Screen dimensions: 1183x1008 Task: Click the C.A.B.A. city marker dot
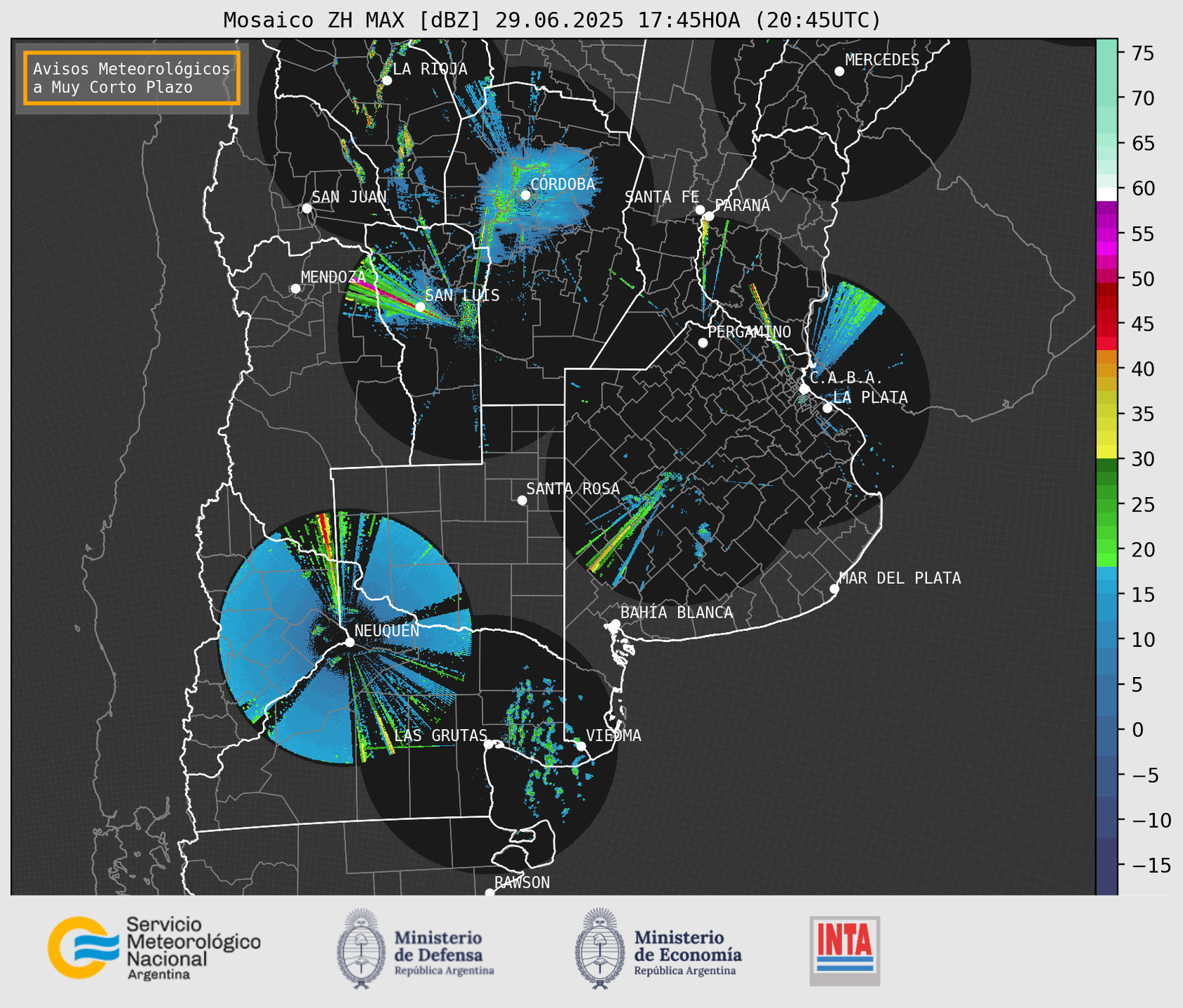(804, 389)
